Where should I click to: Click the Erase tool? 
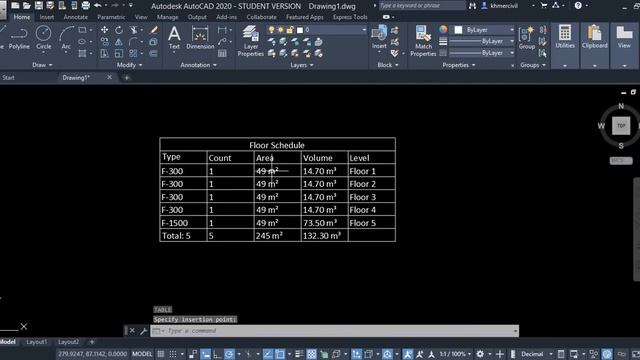click(154, 30)
